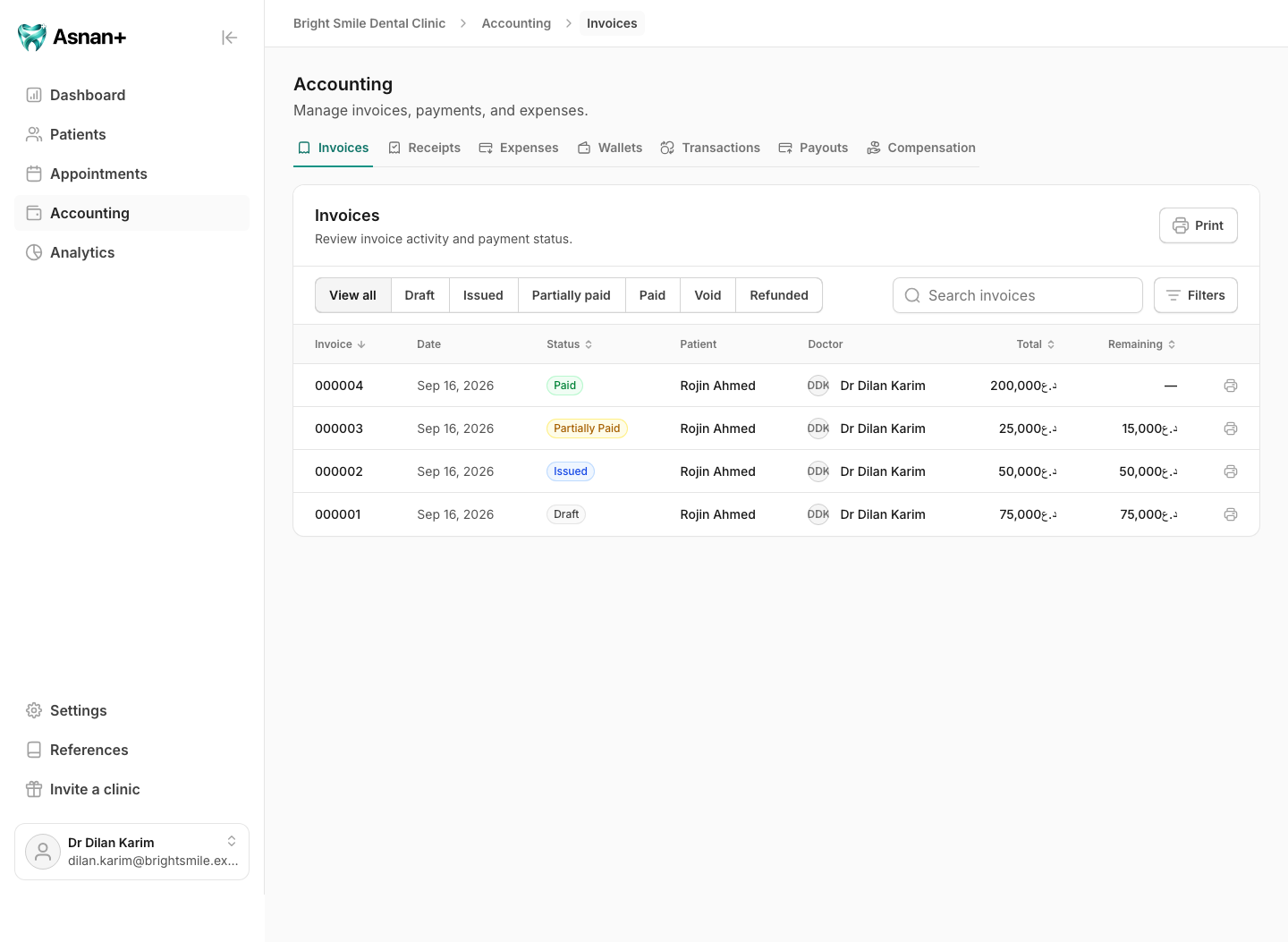Switch to the Compensation tab

pos(921,148)
